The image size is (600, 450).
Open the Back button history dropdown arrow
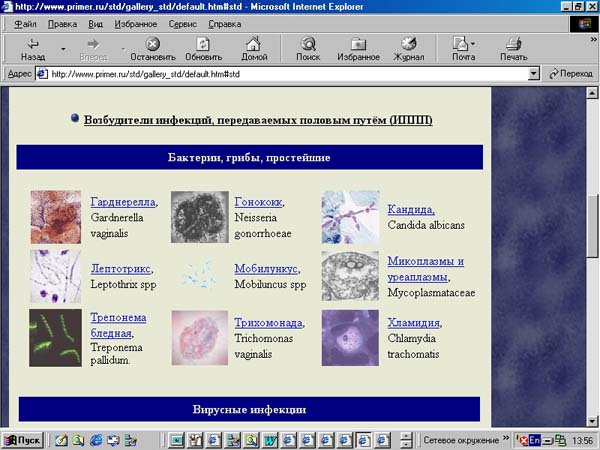(x=63, y=48)
